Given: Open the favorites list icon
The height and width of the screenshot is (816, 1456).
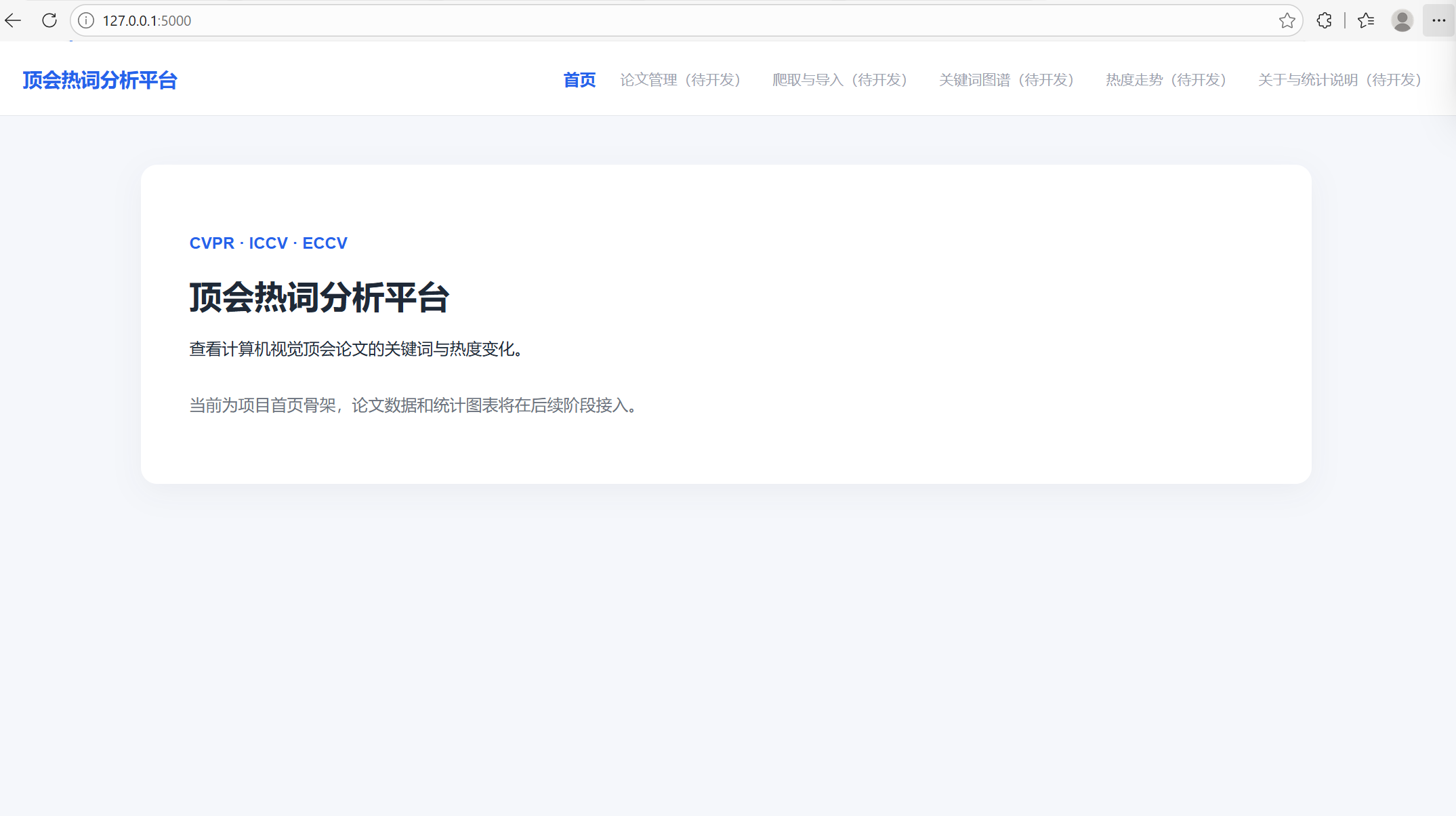Looking at the screenshot, I should click(x=1366, y=20).
